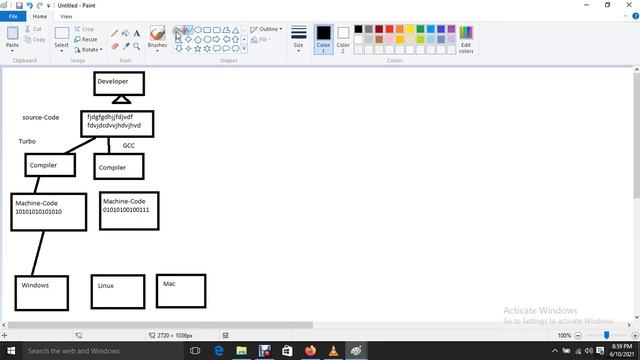The width and height of the screenshot is (640, 360).
Task: Choose the Right arrow shape
Action: (x=216, y=39)
